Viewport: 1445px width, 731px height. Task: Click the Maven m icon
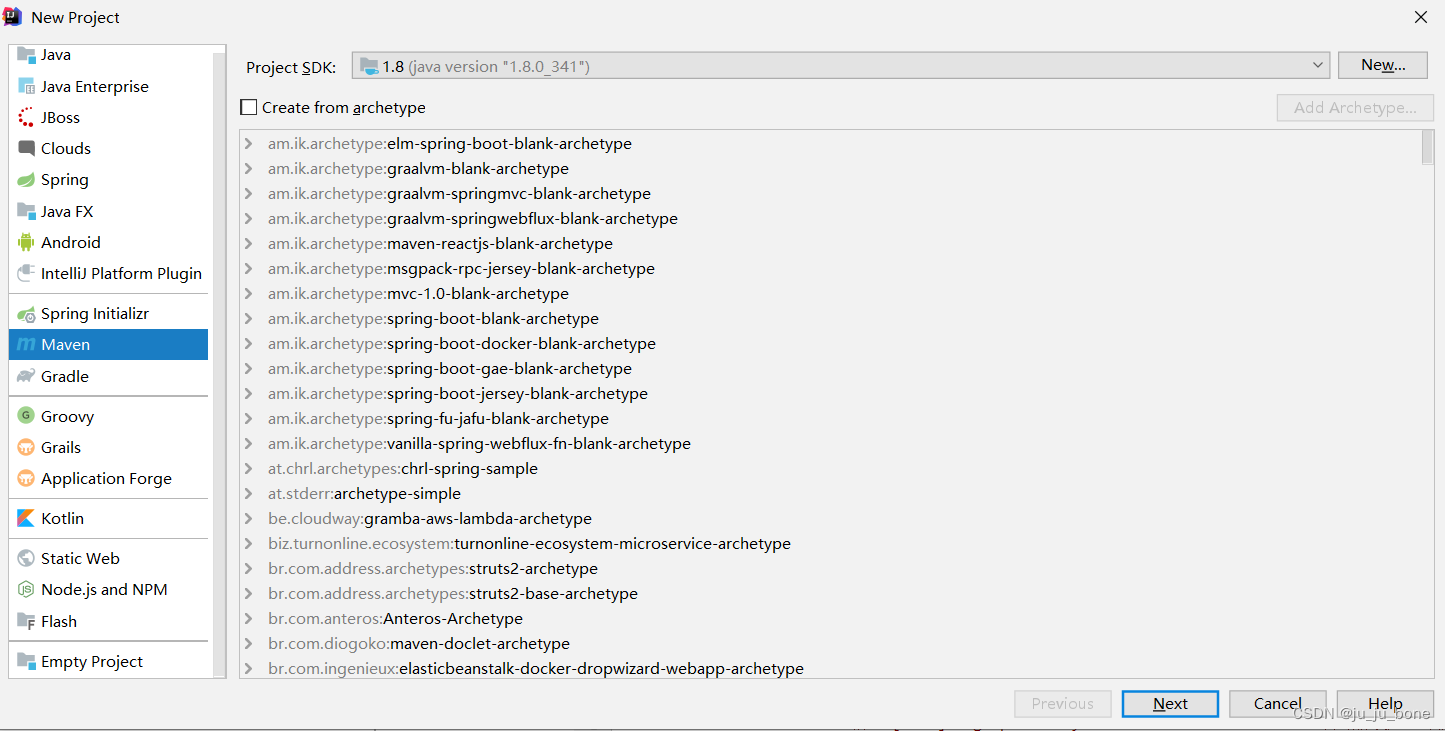point(26,345)
